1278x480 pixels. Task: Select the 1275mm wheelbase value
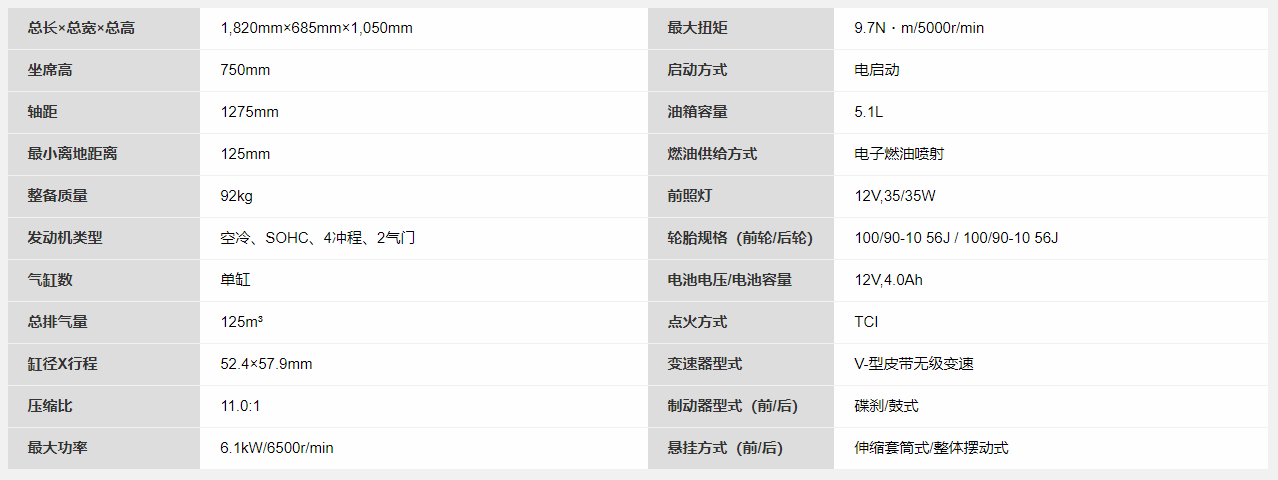coord(249,112)
